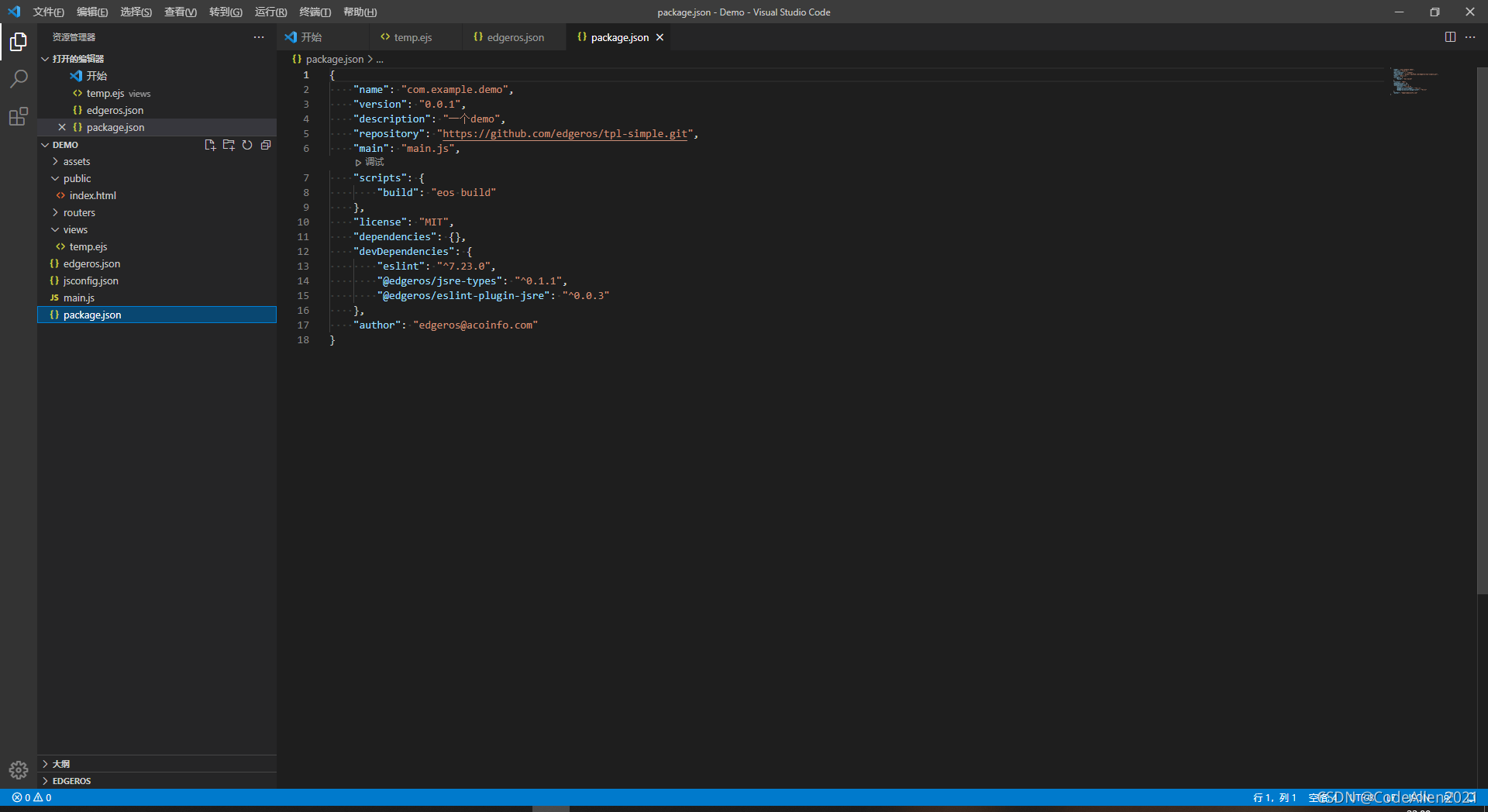Collapse all folders in DEMO explorer
The height and width of the screenshot is (812, 1488).
pos(266,145)
